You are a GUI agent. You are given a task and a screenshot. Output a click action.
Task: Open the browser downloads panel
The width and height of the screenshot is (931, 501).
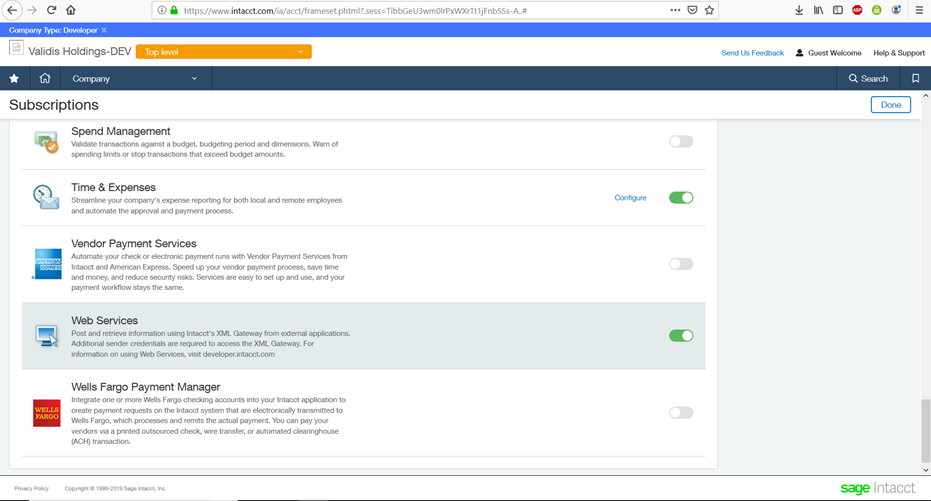point(799,10)
